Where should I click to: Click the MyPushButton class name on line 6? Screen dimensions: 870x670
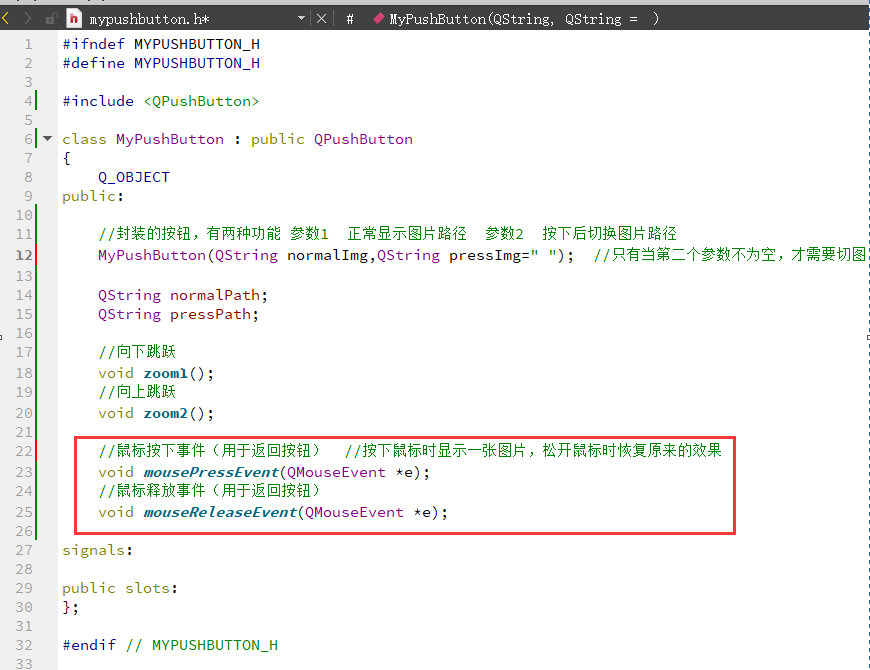coord(170,139)
